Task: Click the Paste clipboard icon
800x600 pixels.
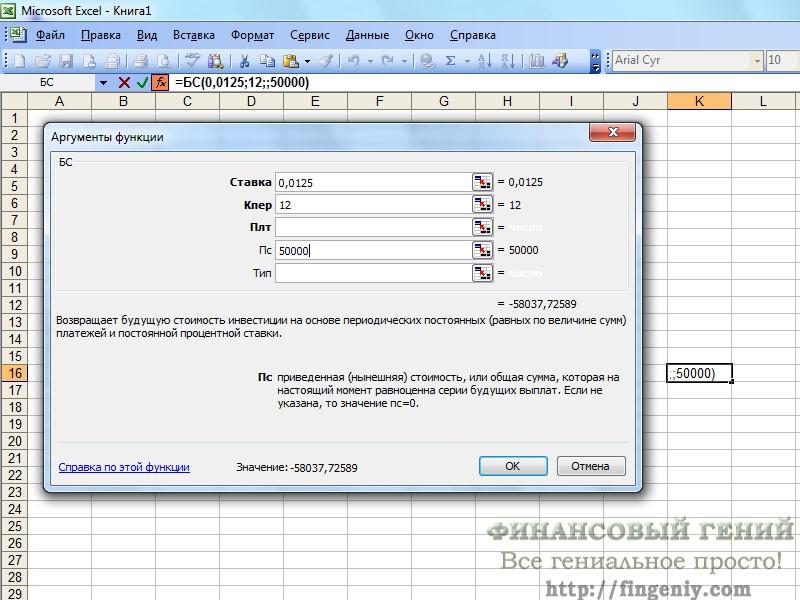Action: point(291,61)
